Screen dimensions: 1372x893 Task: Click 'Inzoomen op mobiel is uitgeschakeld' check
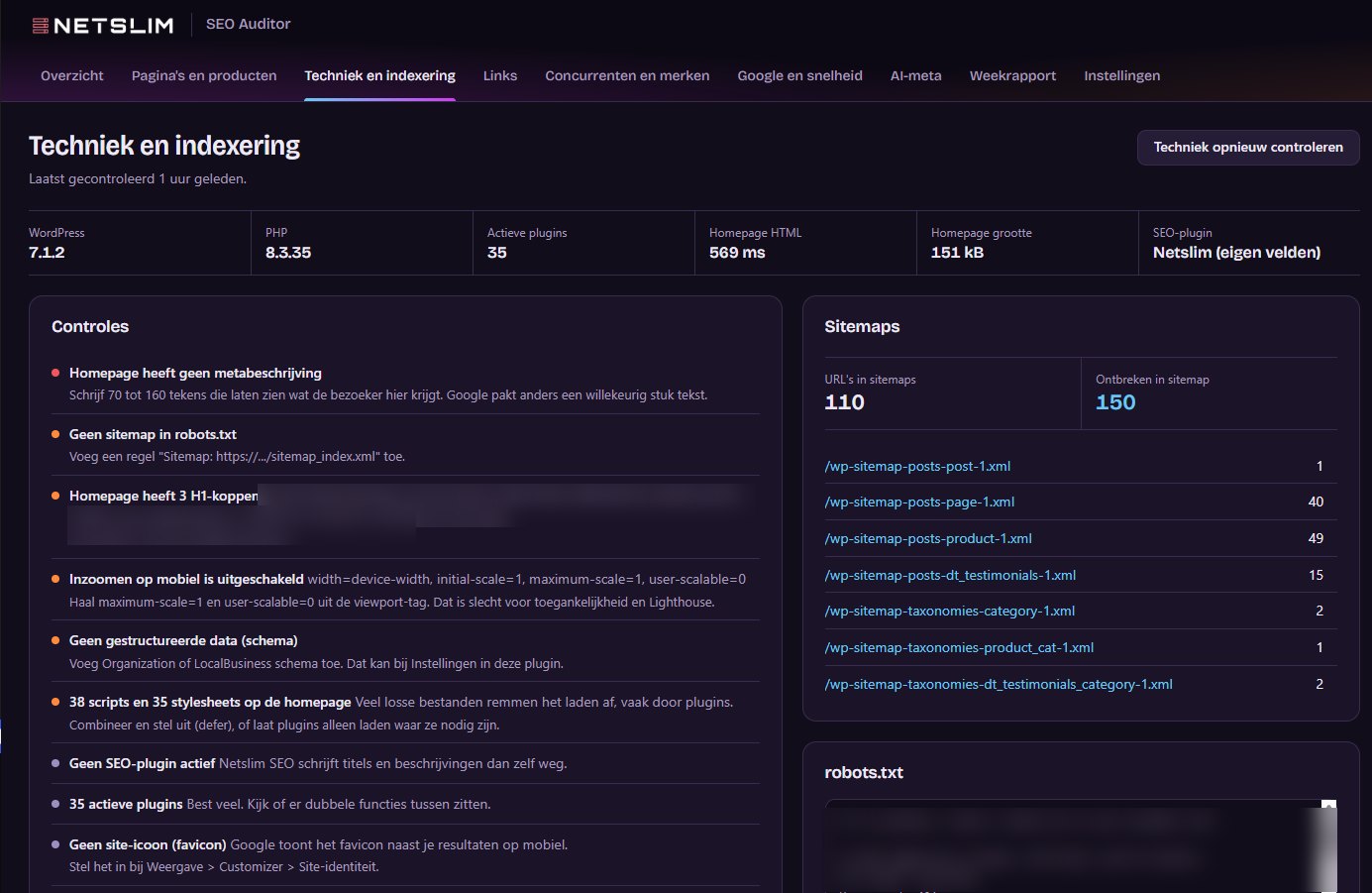coord(186,579)
